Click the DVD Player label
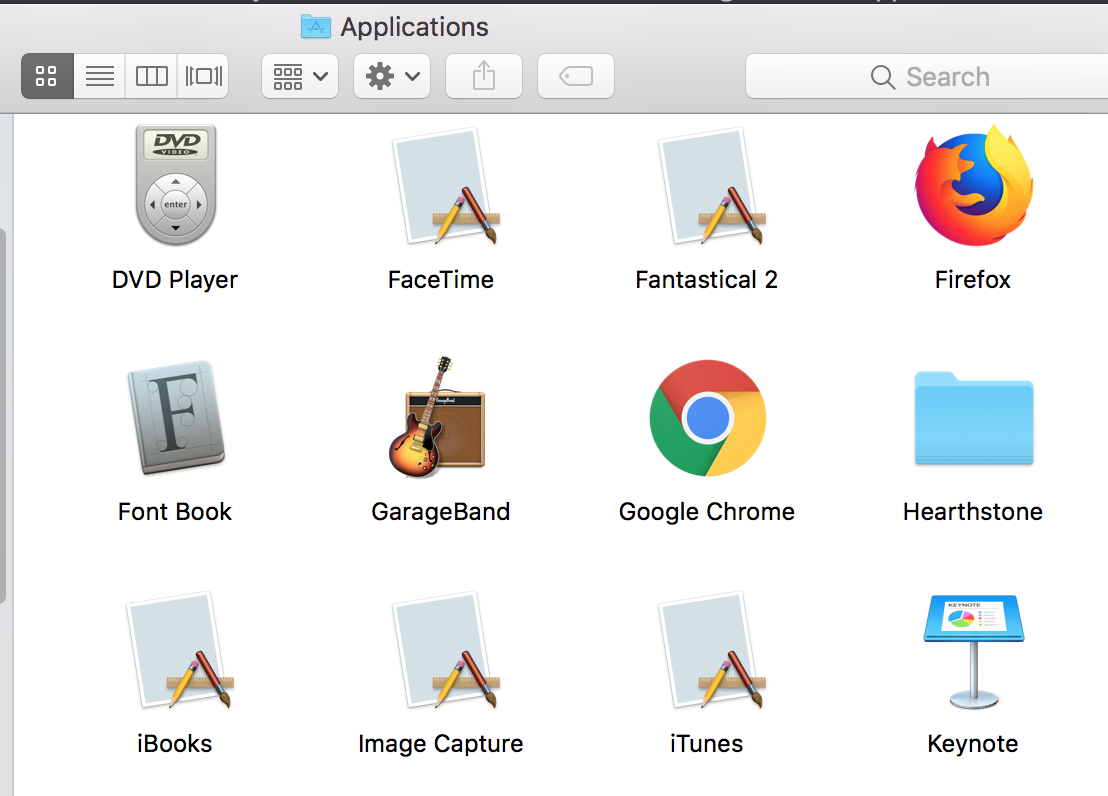The height and width of the screenshot is (796, 1108). (x=175, y=280)
